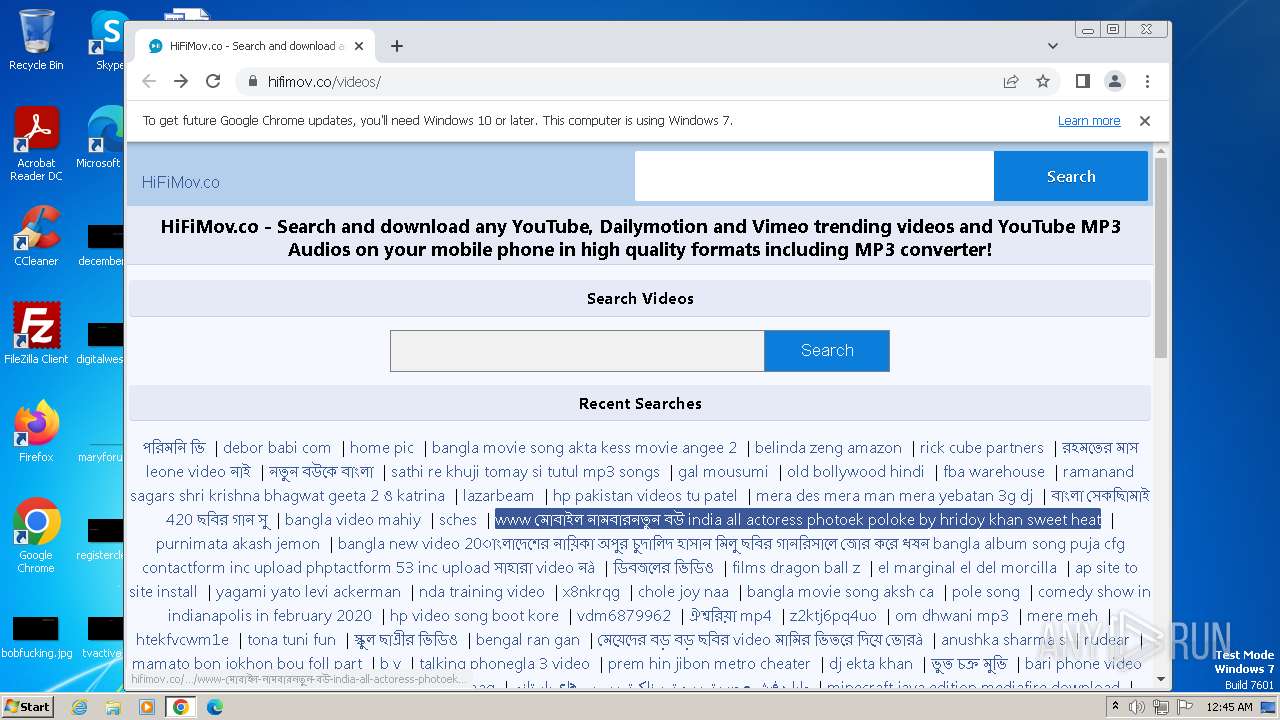Image resolution: width=1280 pixels, height=720 pixels.
Task: Open Windows Explorer folder in taskbar
Action: click(113, 707)
